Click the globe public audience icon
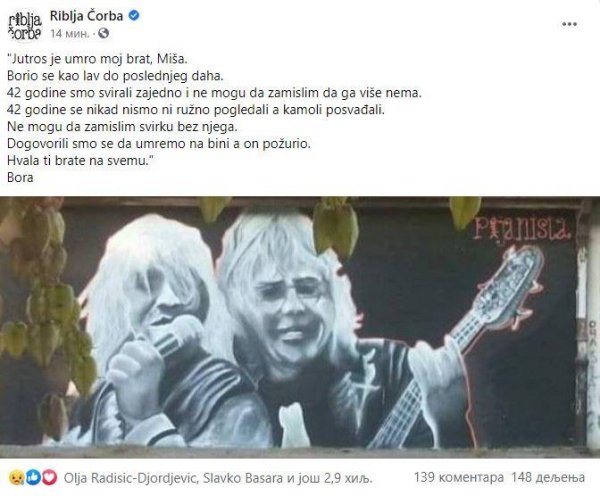This screenshot has height=496, width=600. pos(104,34)
